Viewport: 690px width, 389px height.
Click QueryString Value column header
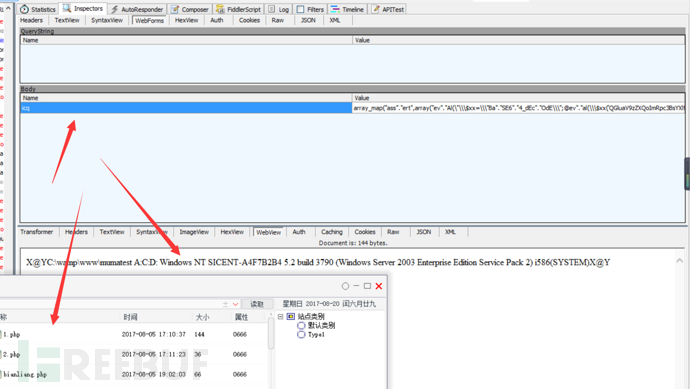point(519,40)
